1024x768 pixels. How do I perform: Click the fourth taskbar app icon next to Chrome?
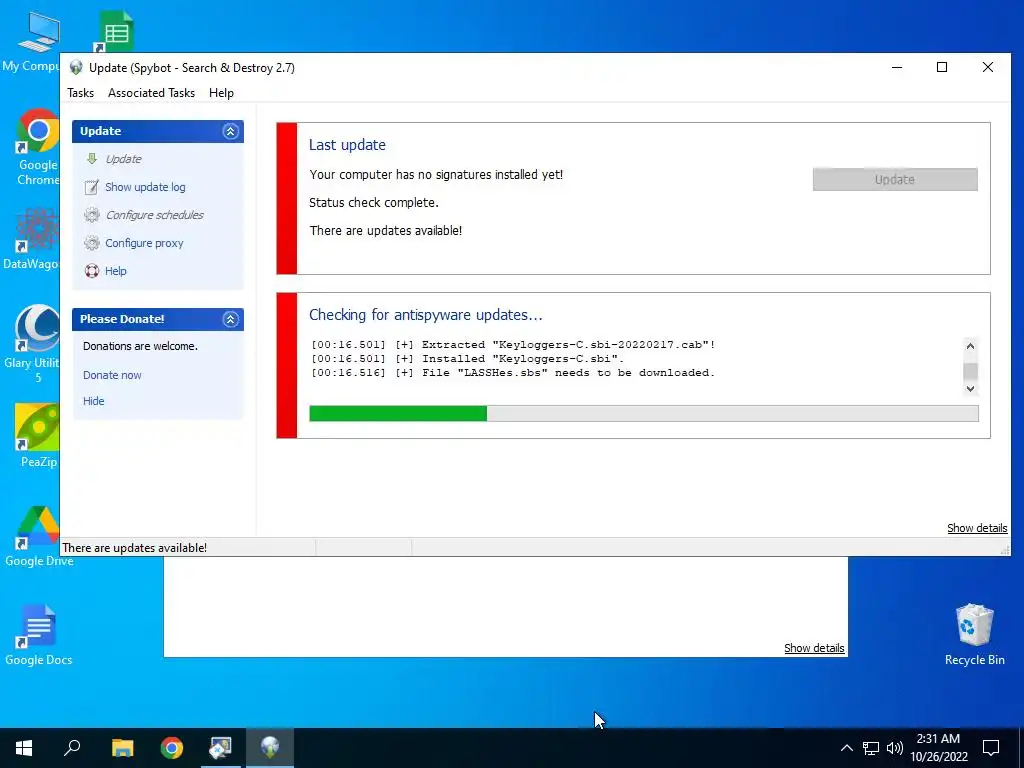221,748
